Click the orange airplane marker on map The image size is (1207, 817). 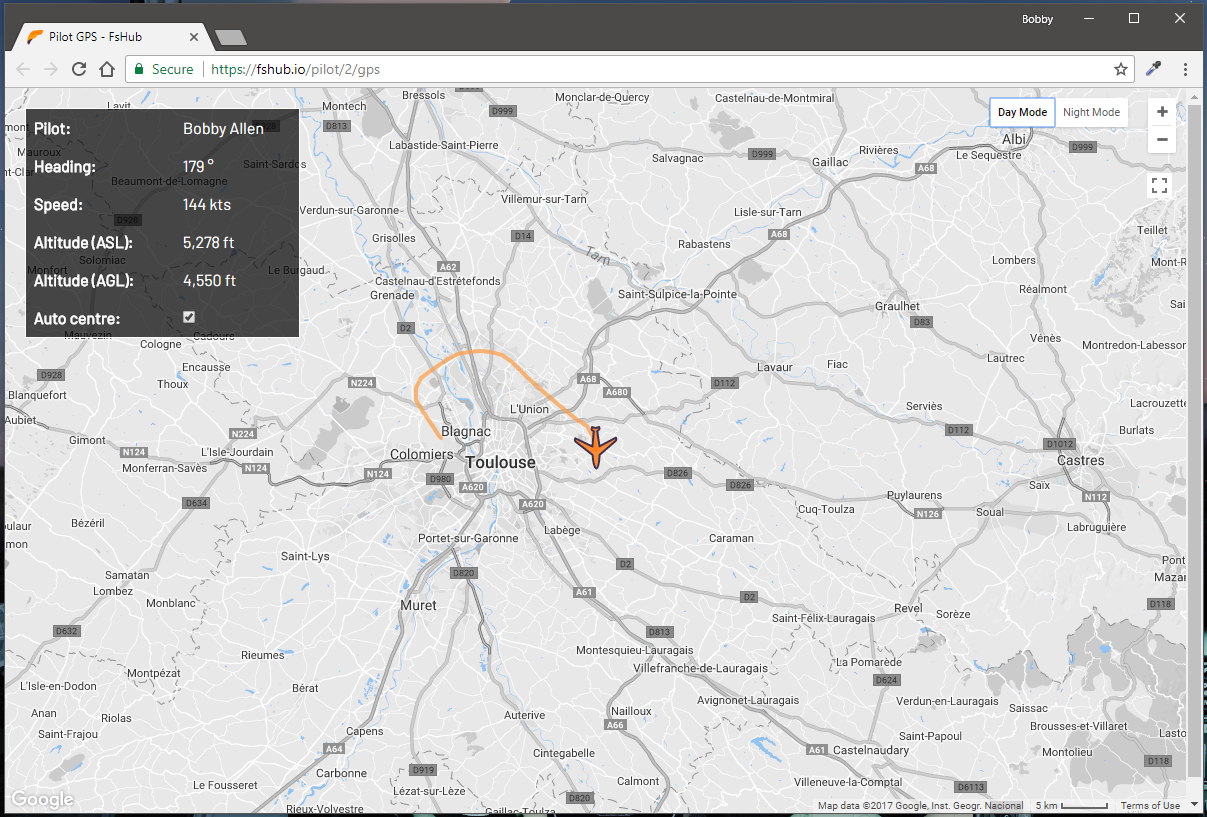pyautogui.click(x=595, y=446)
